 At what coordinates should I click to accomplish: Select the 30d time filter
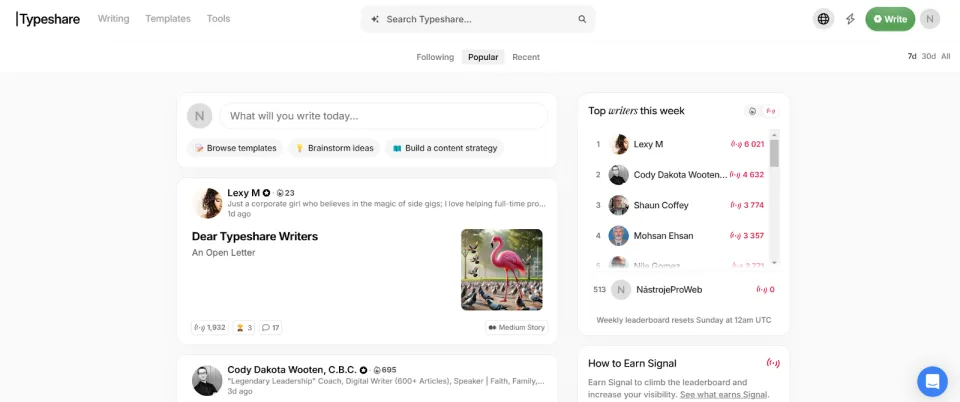929,56
